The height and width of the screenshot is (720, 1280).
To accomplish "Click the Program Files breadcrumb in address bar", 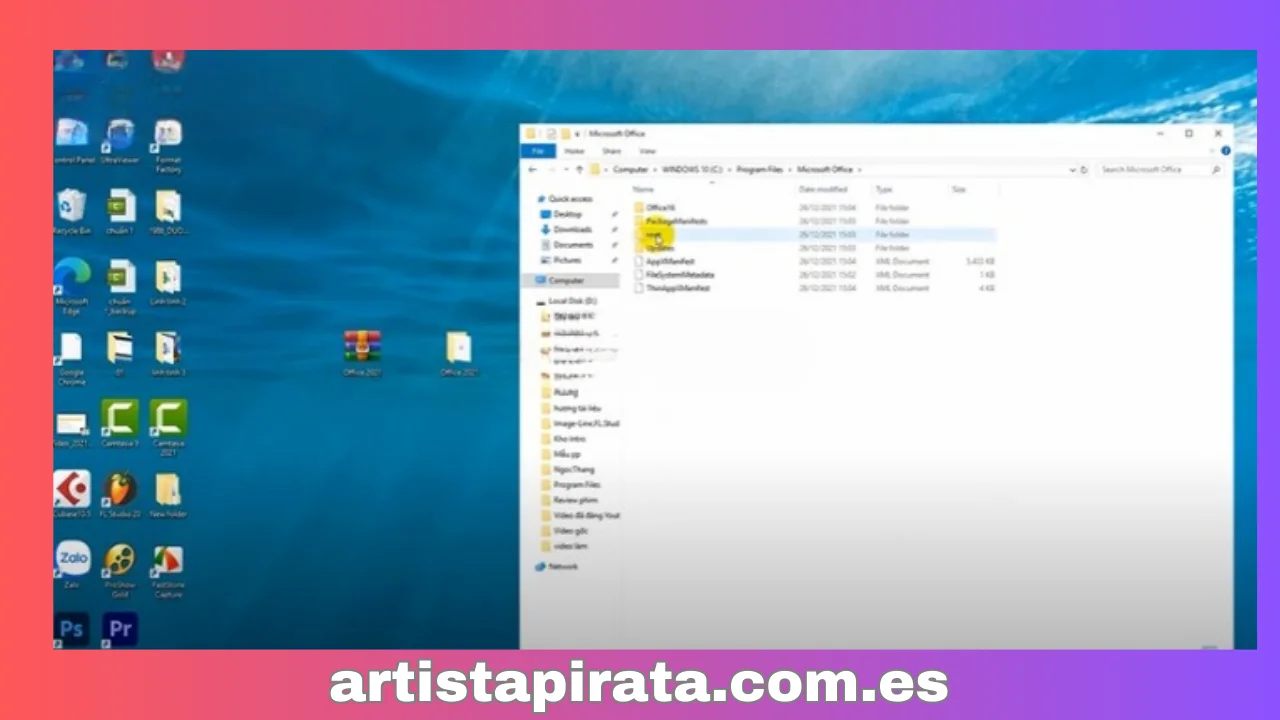I will 761,170.
